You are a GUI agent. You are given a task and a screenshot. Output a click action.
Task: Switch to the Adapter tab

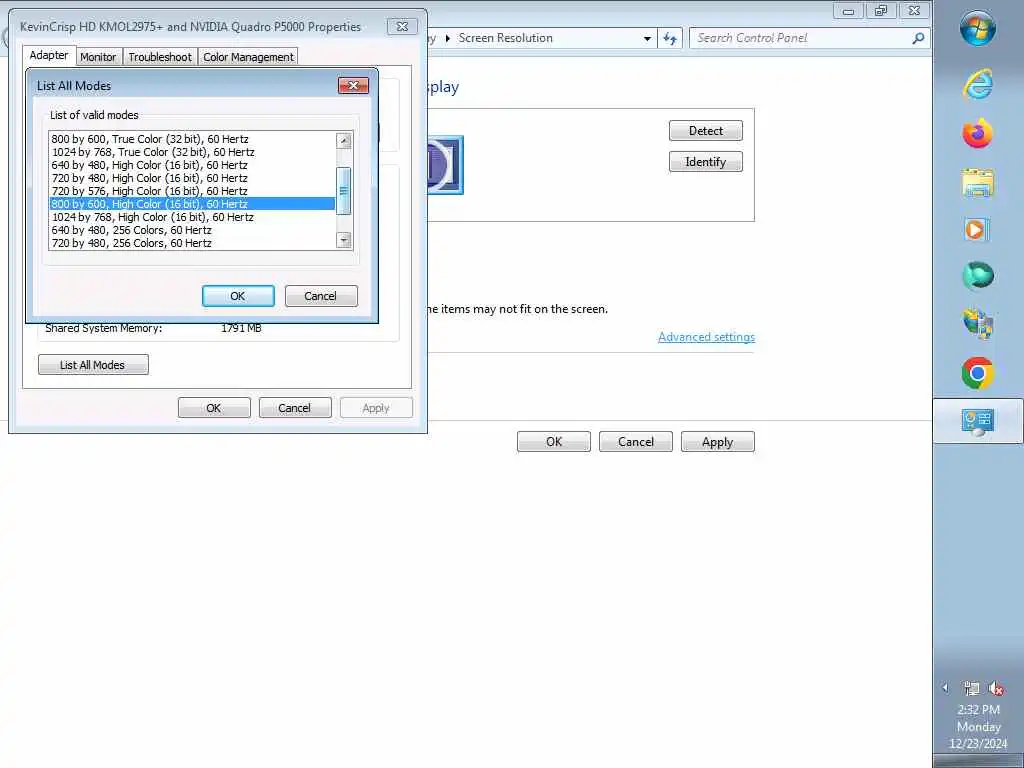(49, 56)
